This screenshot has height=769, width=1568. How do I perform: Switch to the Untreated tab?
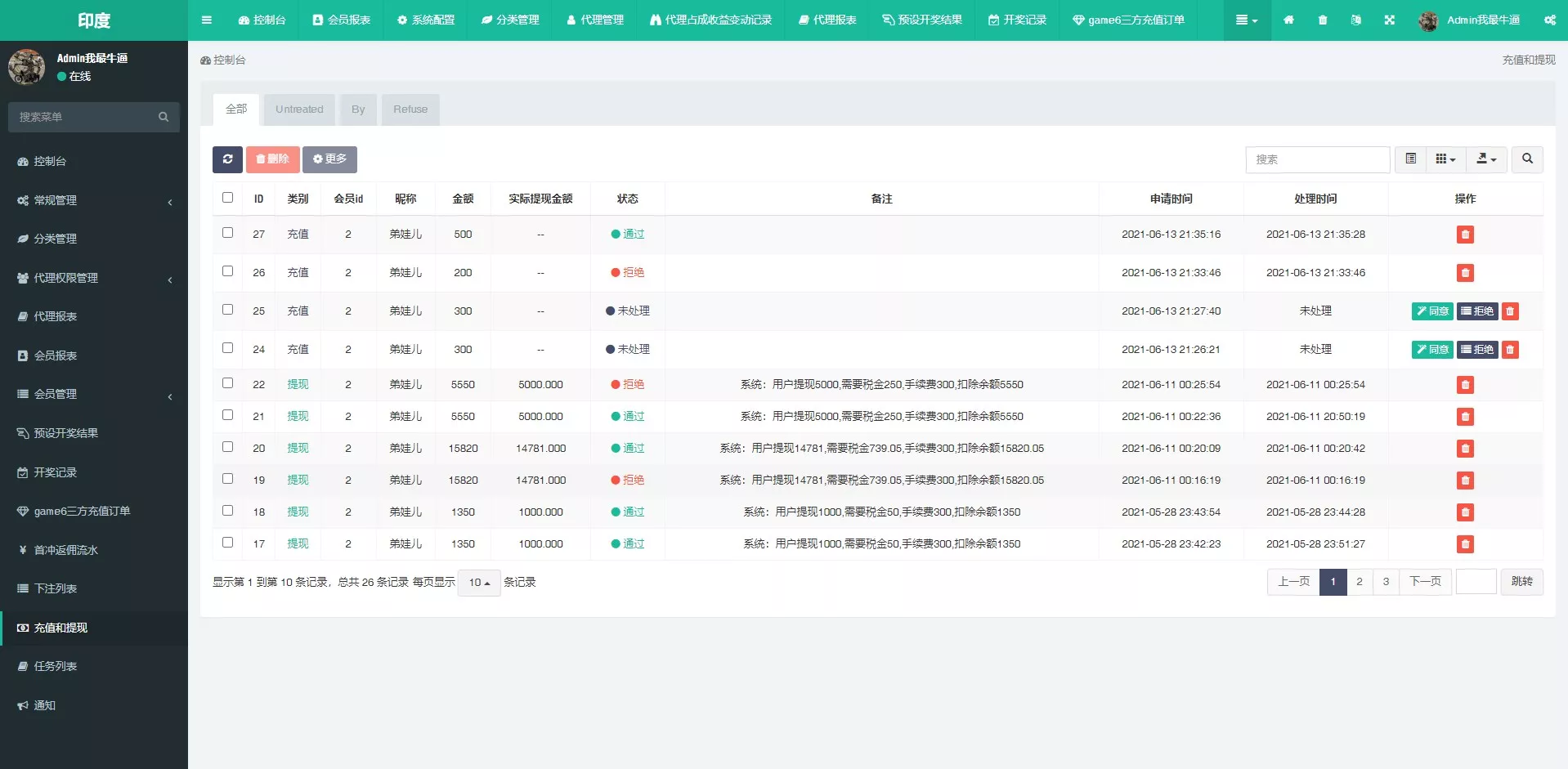coord(299,109)
